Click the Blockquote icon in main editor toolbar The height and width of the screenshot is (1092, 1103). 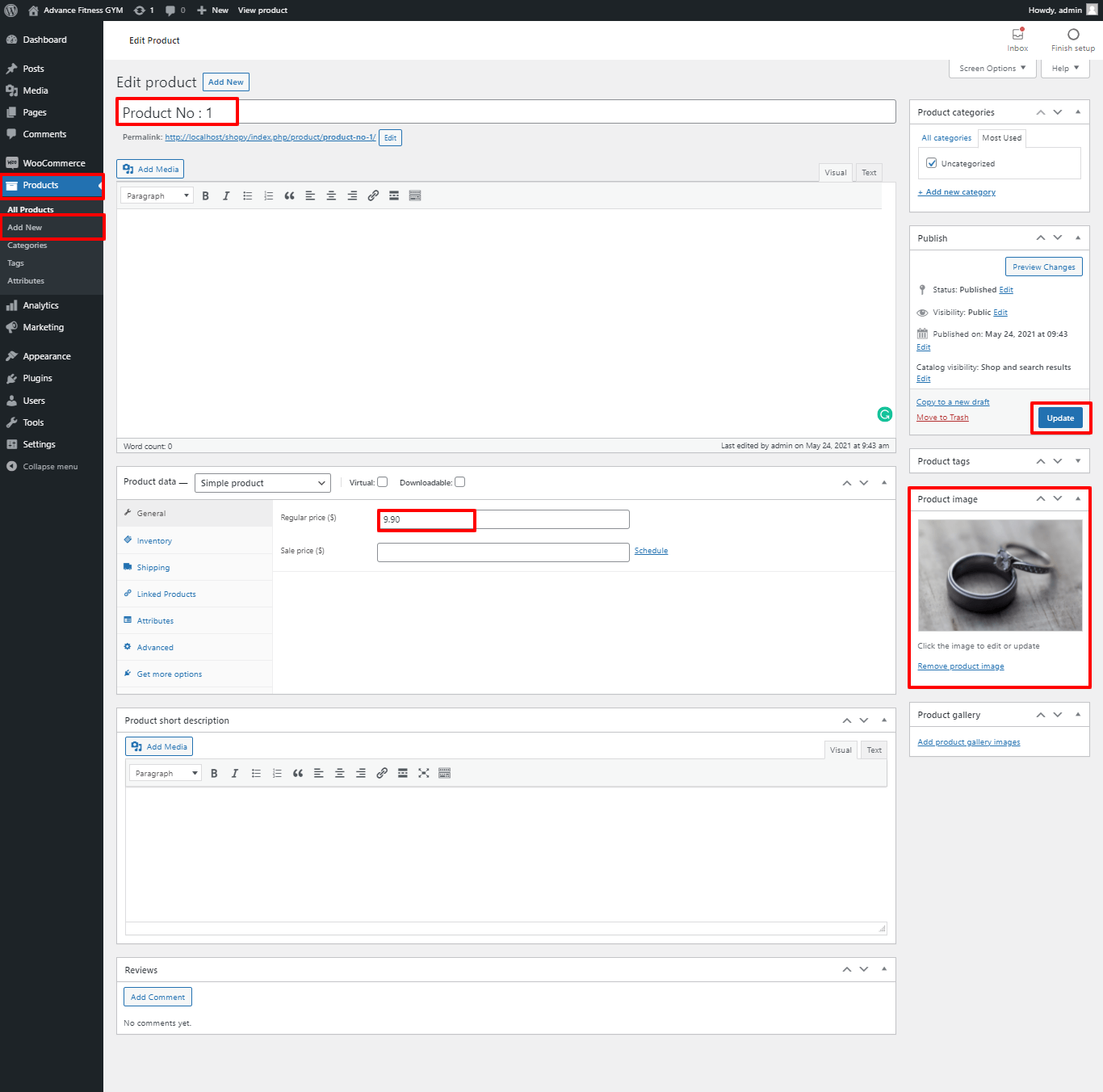tap(289, 196)
